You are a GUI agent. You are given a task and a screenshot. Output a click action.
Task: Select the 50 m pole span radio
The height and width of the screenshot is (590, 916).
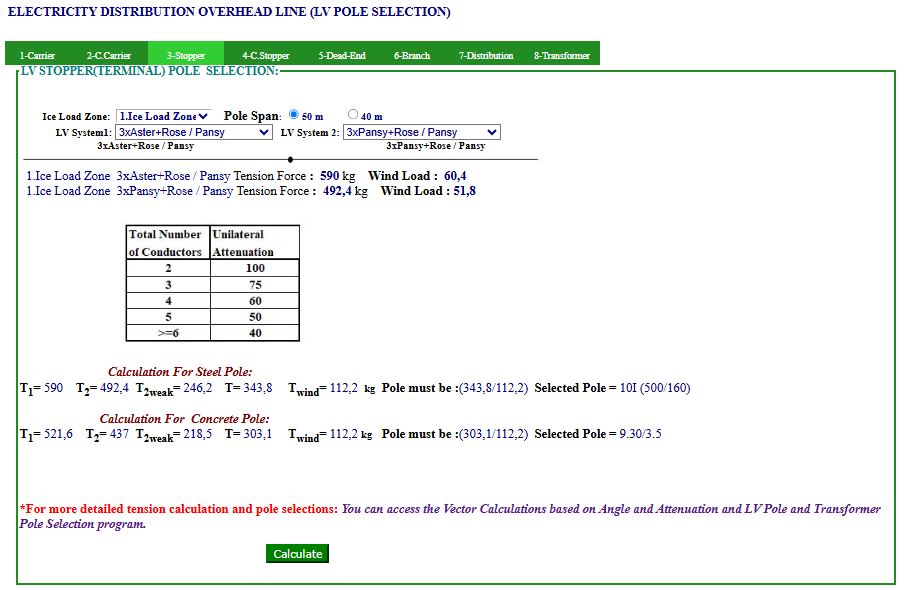pos(294,114)
